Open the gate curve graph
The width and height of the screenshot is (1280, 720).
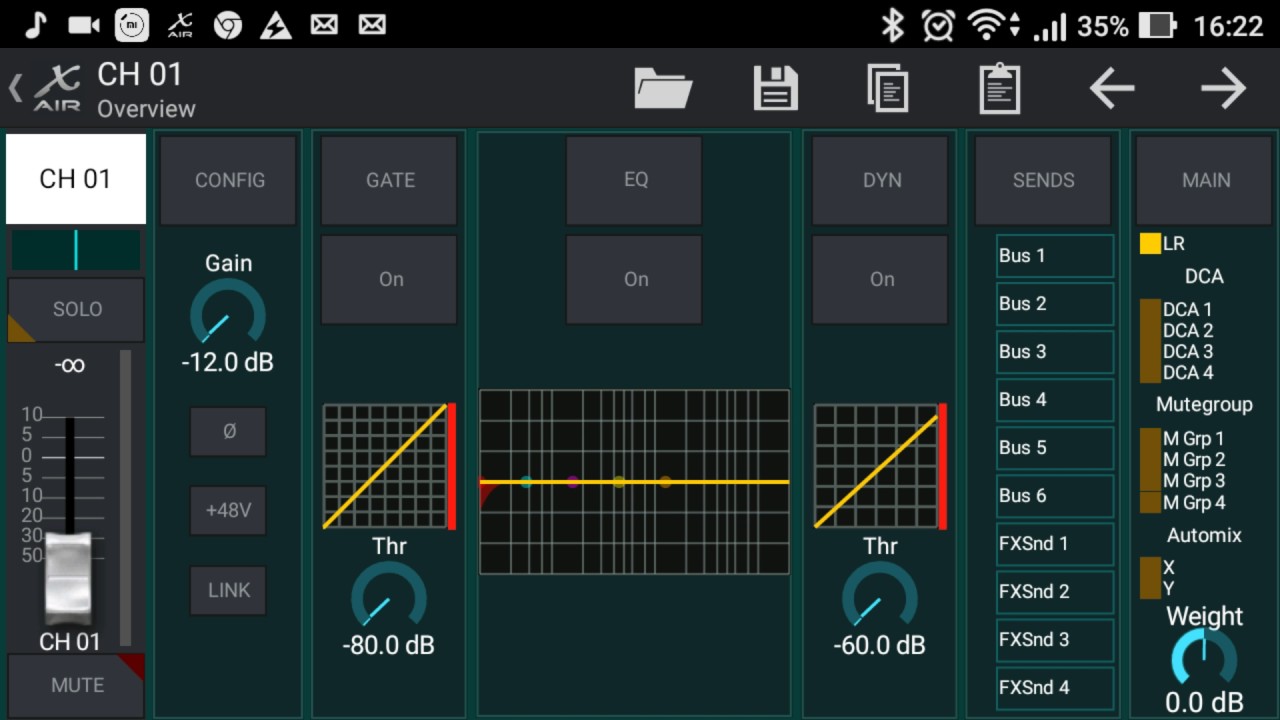tap(389, 466)
